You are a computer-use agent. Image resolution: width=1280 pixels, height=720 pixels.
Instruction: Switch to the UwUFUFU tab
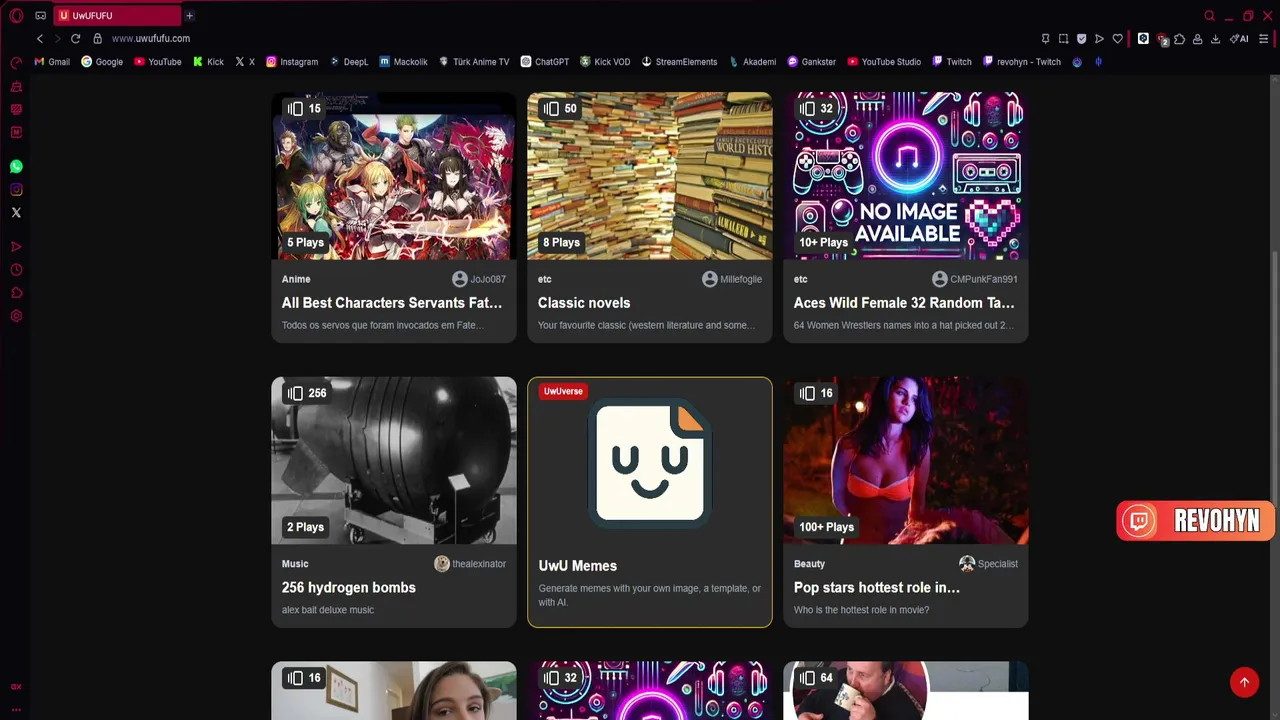pos(118,15)
